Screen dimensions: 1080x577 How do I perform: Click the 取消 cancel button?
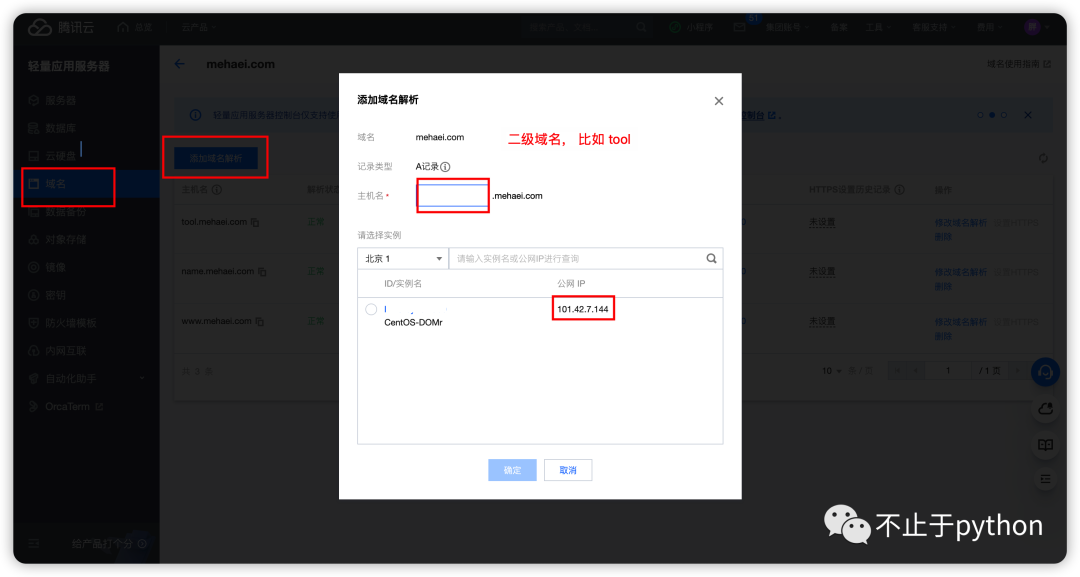(x=568, y=470)
